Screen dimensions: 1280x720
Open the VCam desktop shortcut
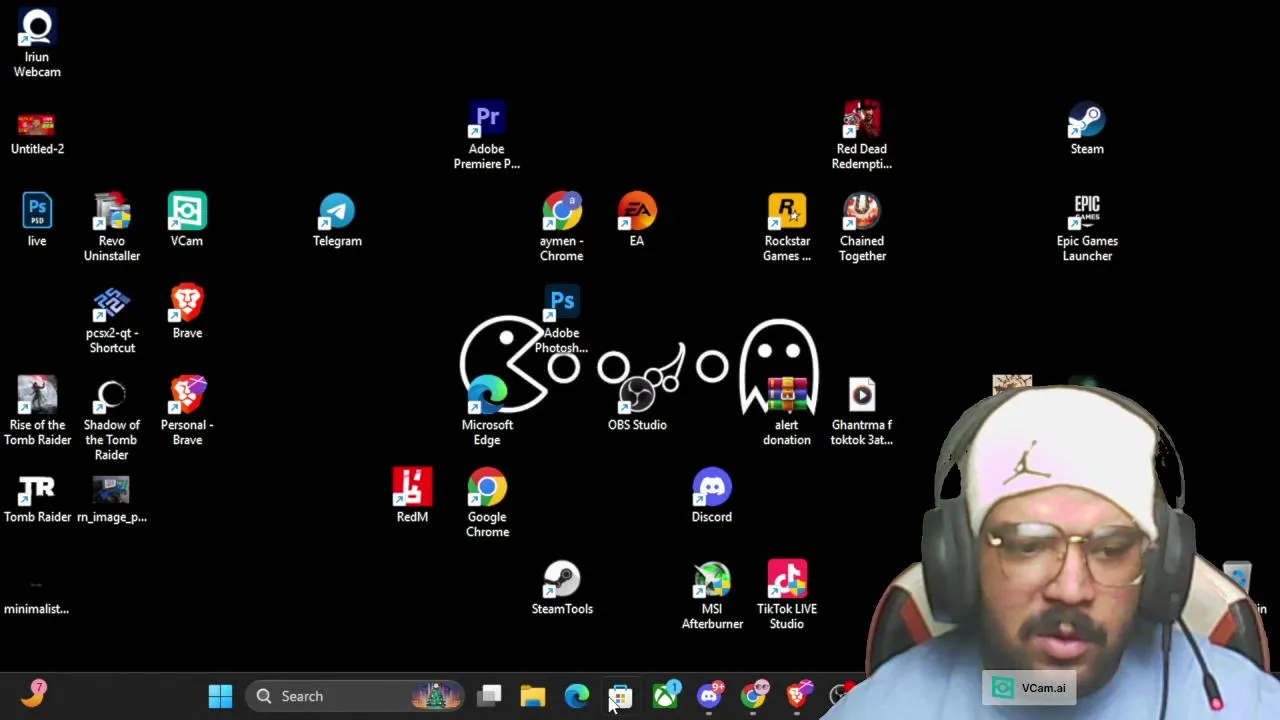click(187, 220)
